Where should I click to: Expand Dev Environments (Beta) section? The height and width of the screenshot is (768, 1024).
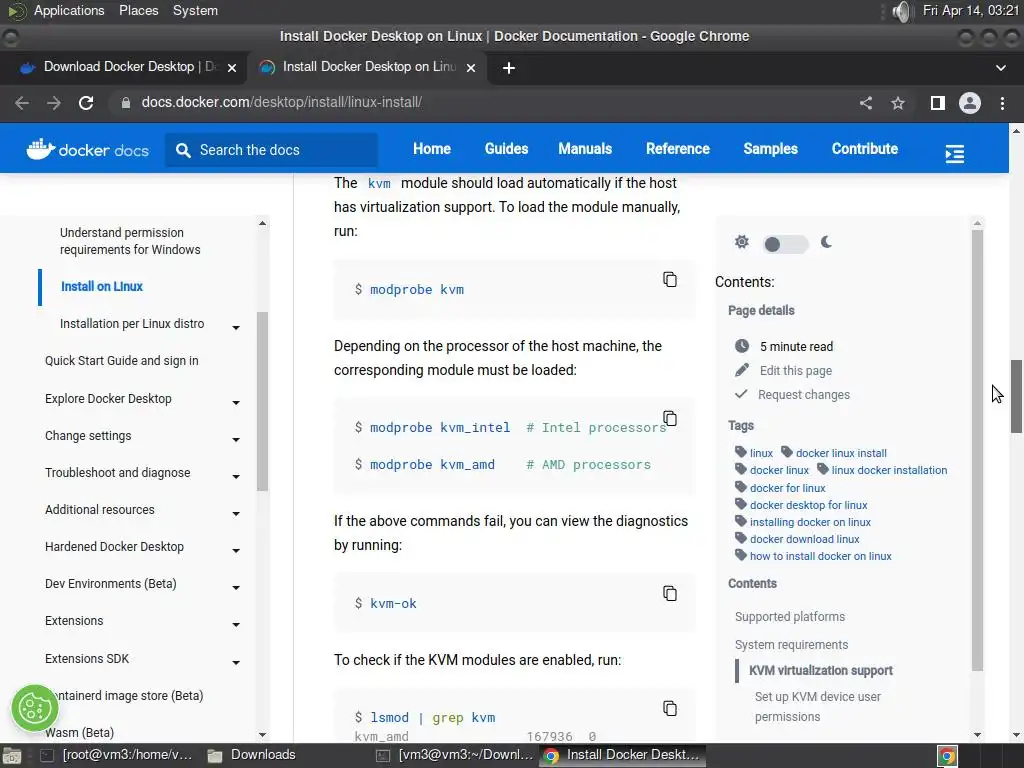(236, 588)
